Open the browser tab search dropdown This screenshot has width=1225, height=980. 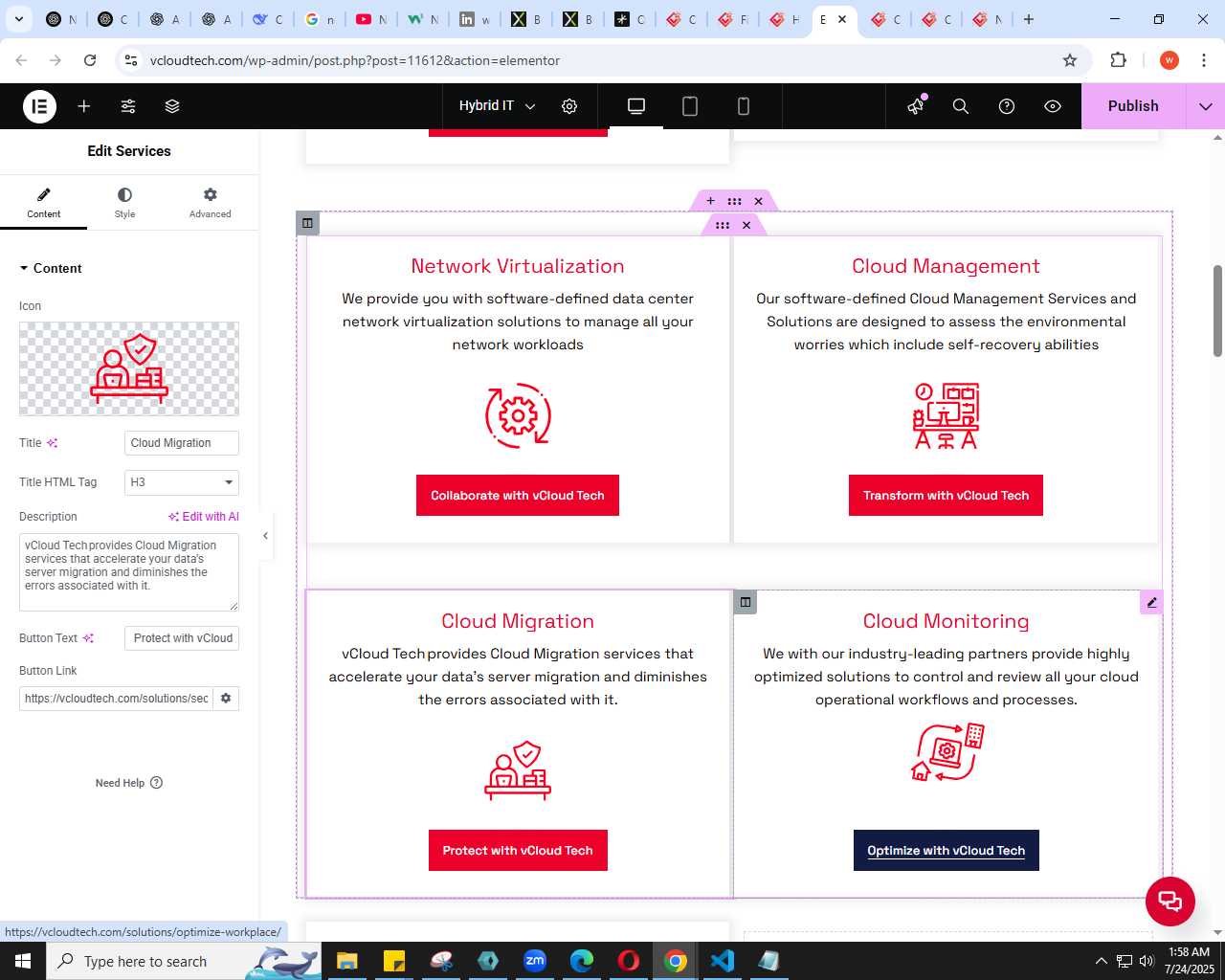coord(19,19)
